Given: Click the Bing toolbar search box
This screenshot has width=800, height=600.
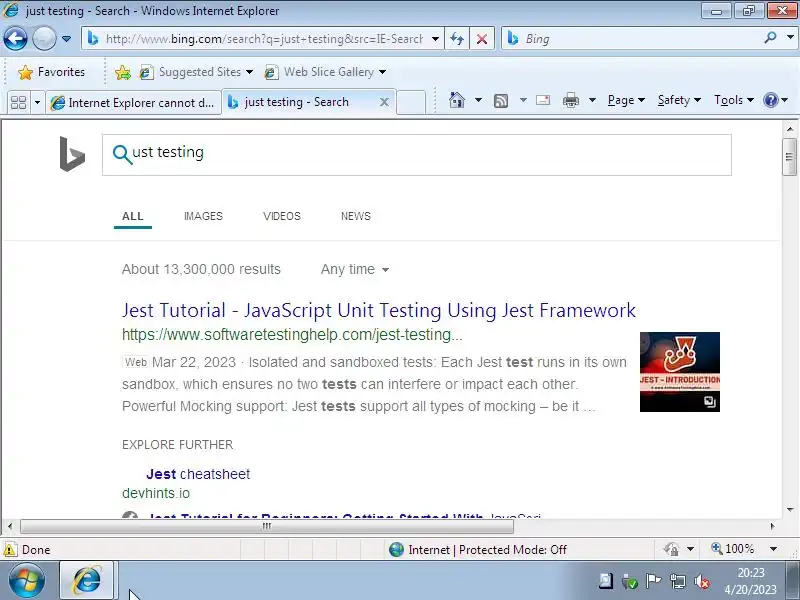Looking at the screenshot, I should click(x=633, y=39).
